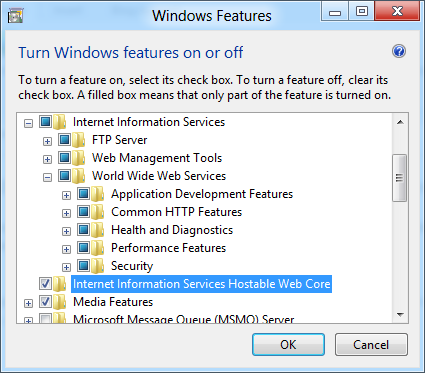Viewport: 425px width, 373px height.
Task: Select the Performance Features label
Action: (x=168, y=248)
